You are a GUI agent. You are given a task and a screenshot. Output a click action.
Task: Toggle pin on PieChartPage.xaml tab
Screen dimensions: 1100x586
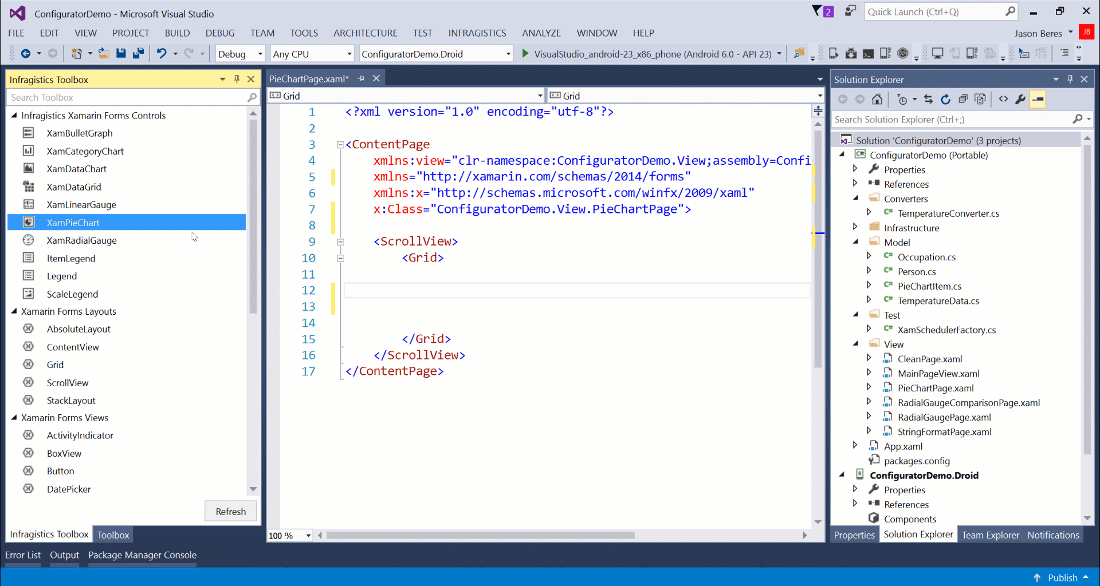[x=361, y=79]
